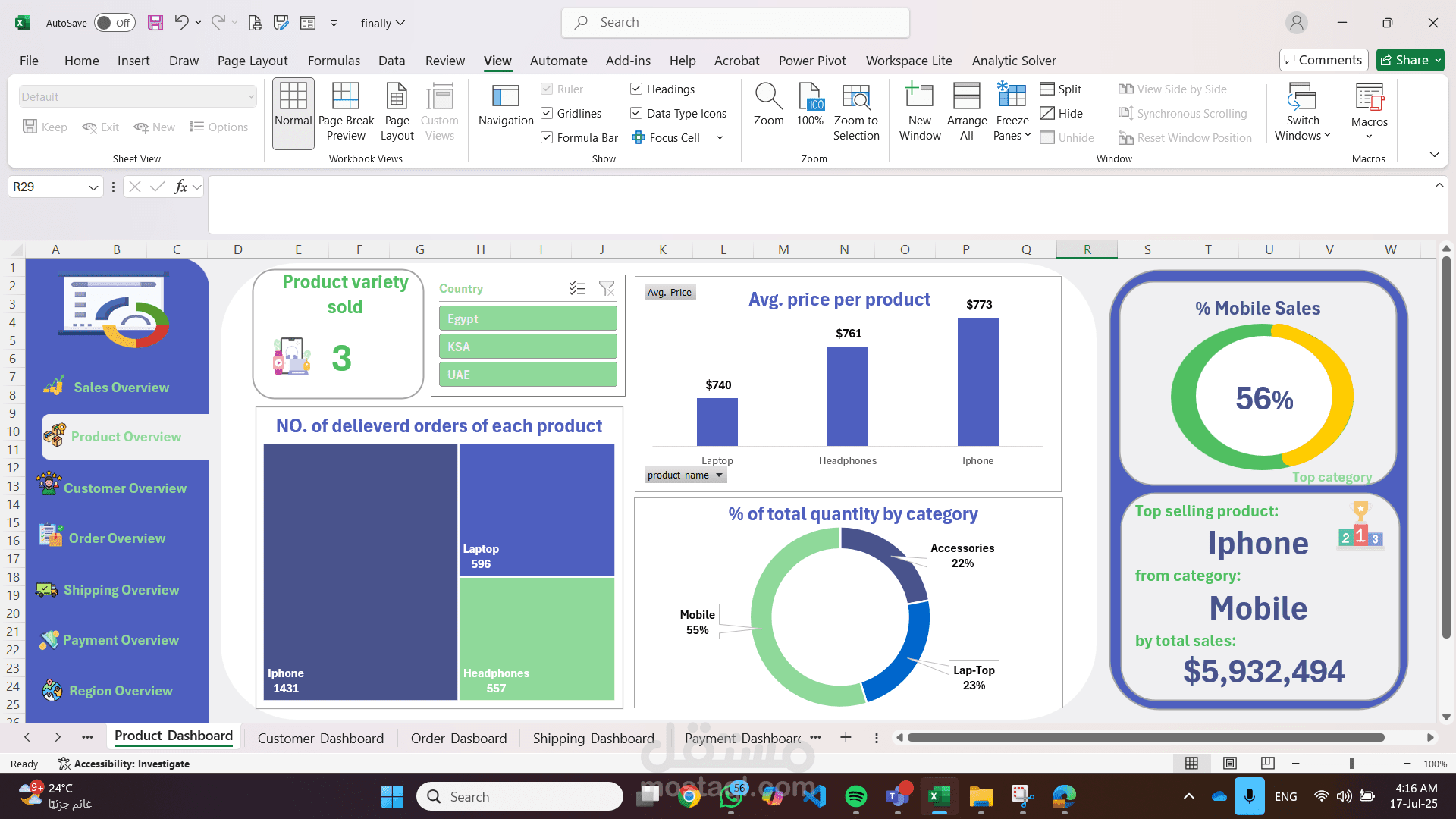Open Switch Windows dropdown

coord(1302,113)
